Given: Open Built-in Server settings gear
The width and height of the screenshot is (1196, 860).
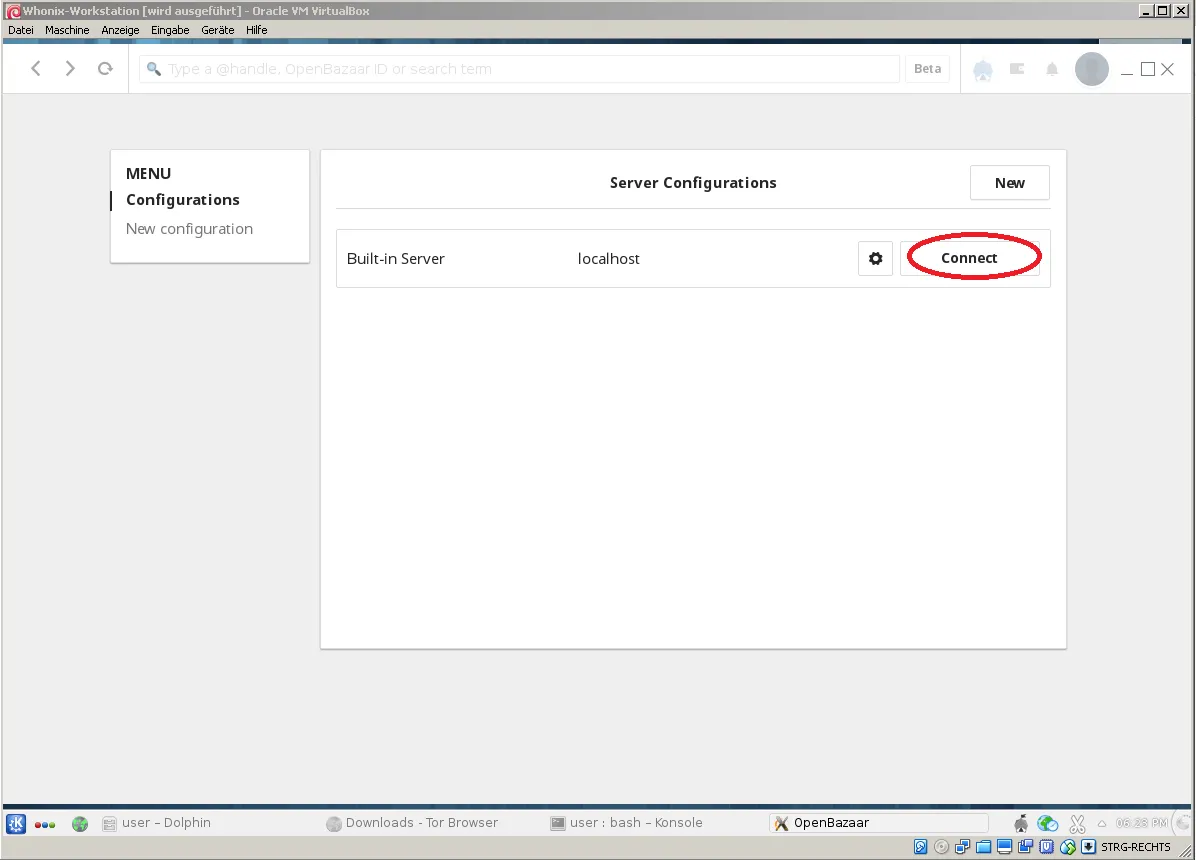Looking at the screenshot, I should point(875,259).
